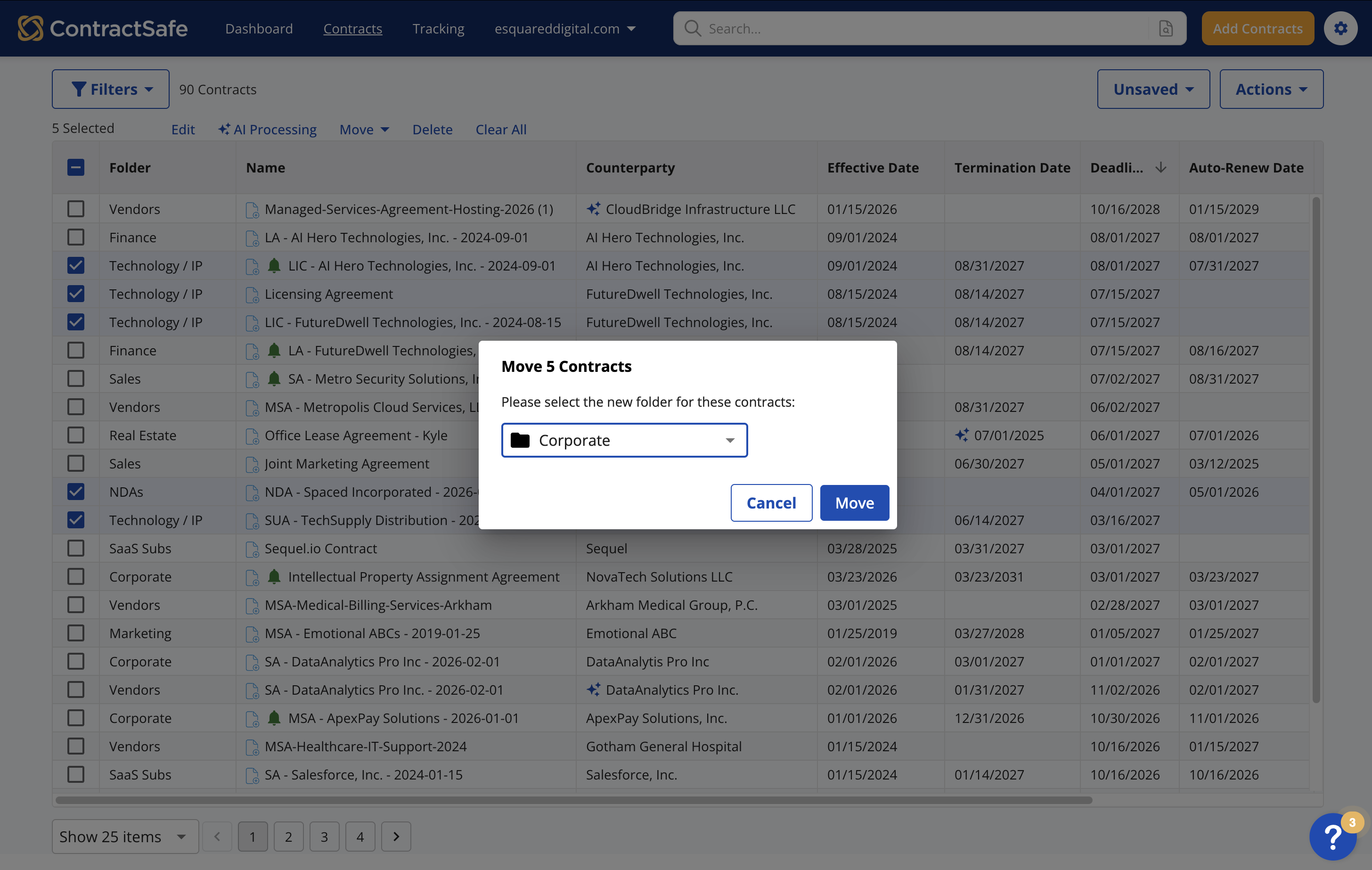
Task: Click the Delete link for selected contracts
Action: coord(433,130)
